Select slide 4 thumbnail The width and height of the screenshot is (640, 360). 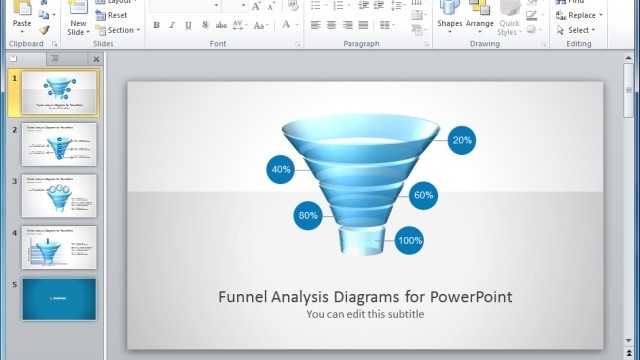(59, 247)
